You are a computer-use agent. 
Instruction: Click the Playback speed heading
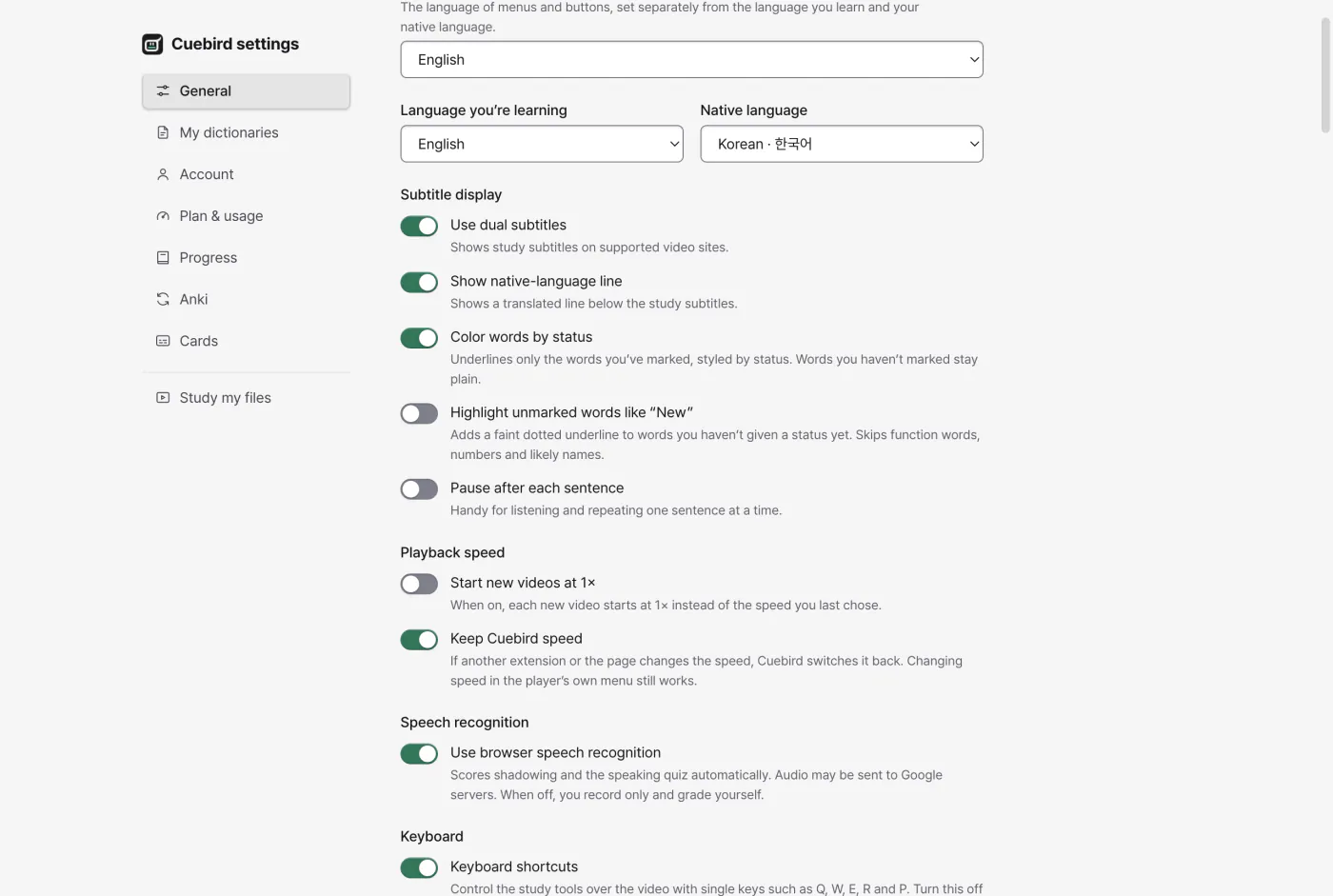click(x=452, y=552)
